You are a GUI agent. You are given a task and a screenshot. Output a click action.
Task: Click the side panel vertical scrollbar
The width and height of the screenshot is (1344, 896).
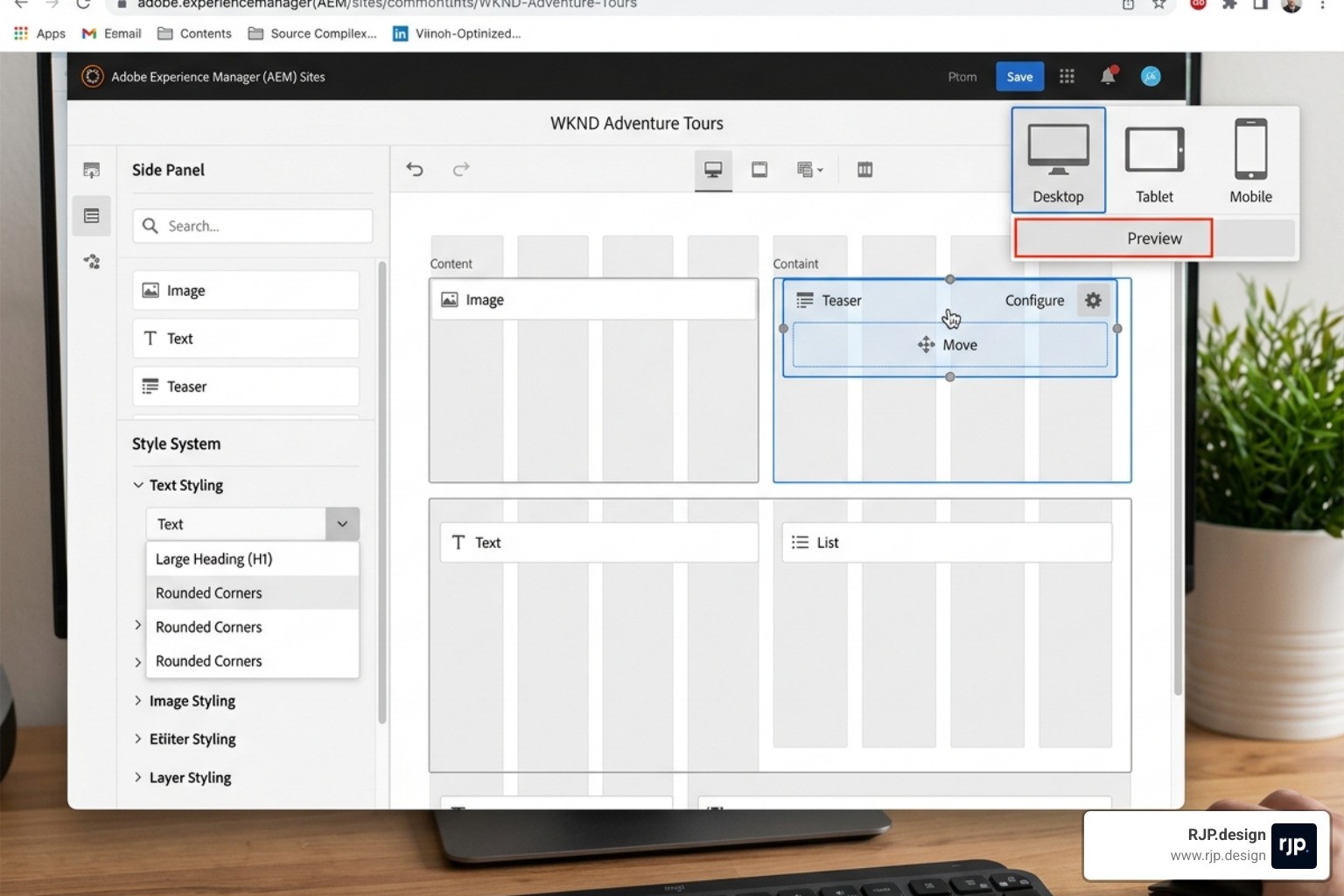click(381, 492)
